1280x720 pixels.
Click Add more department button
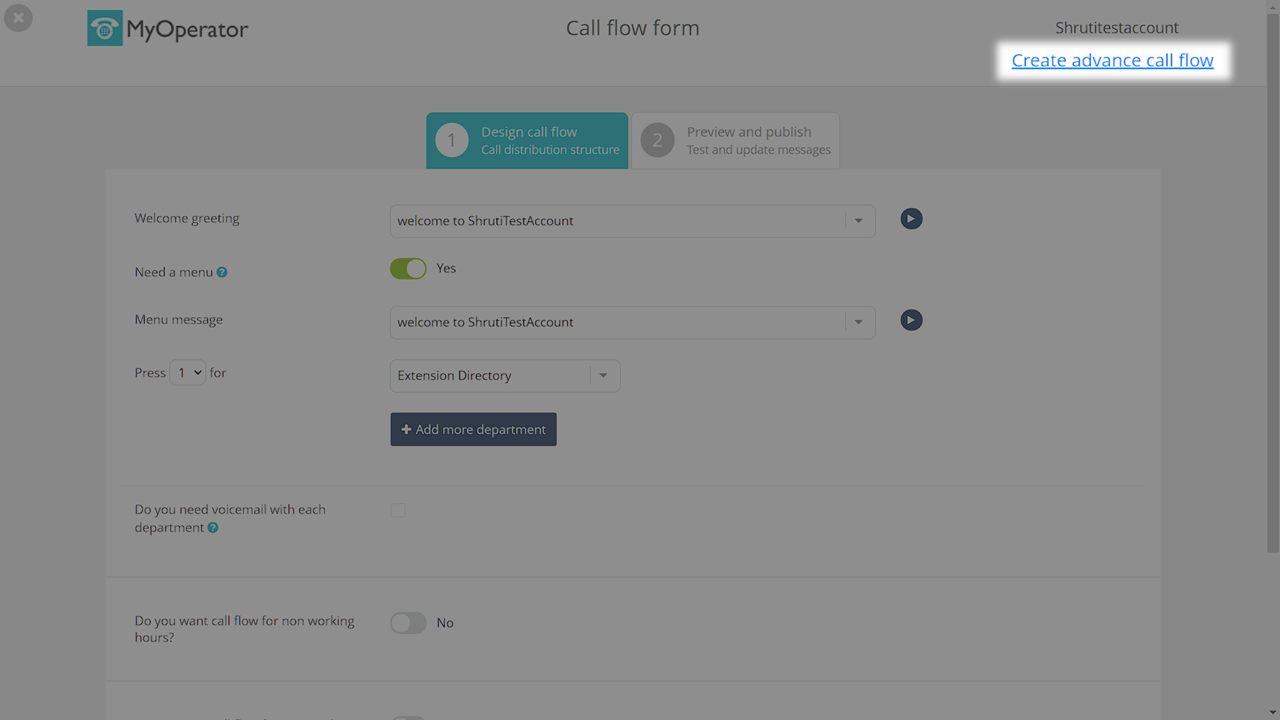pyautogui.click(x=473, y=429)
